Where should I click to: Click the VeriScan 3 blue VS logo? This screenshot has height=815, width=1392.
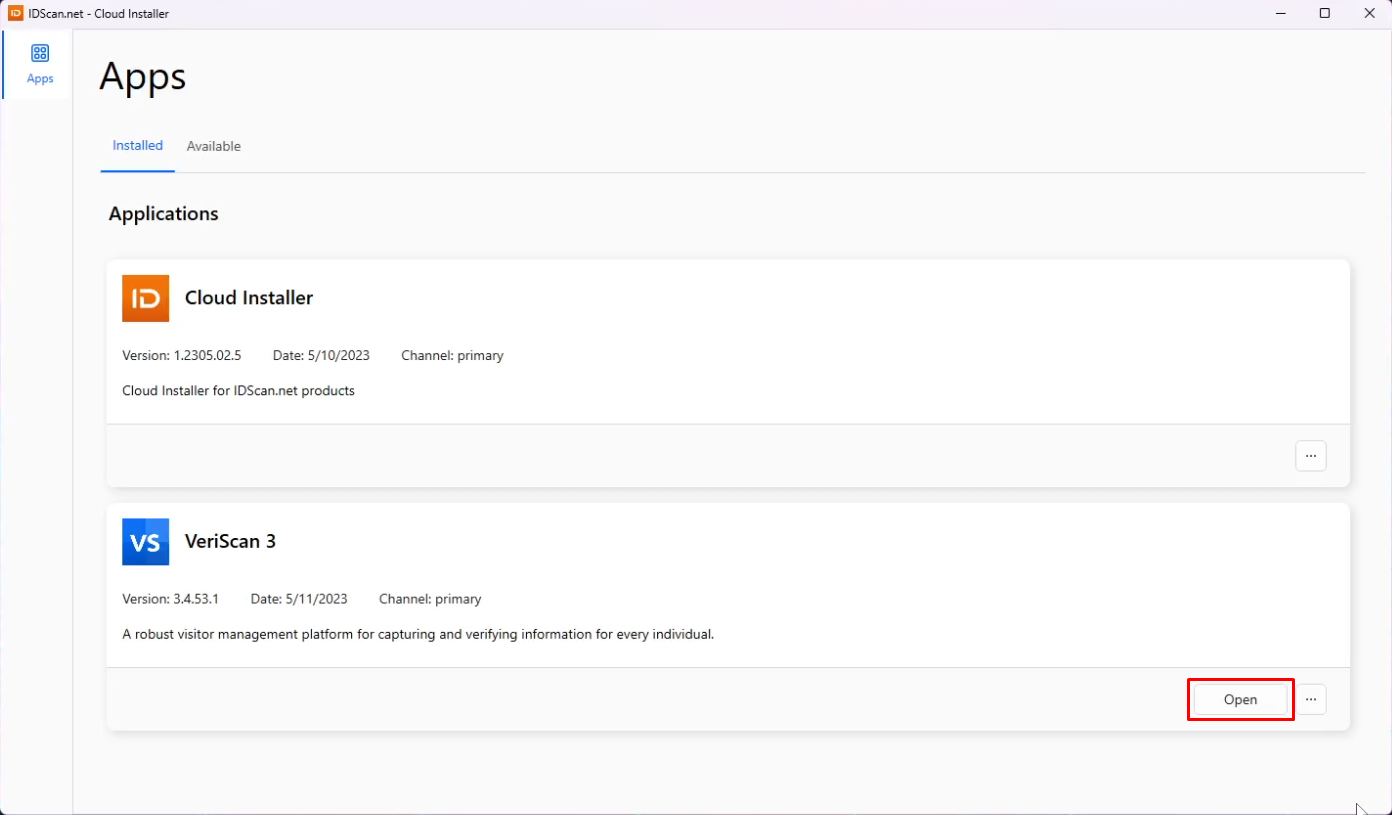[x=145, y=542]
